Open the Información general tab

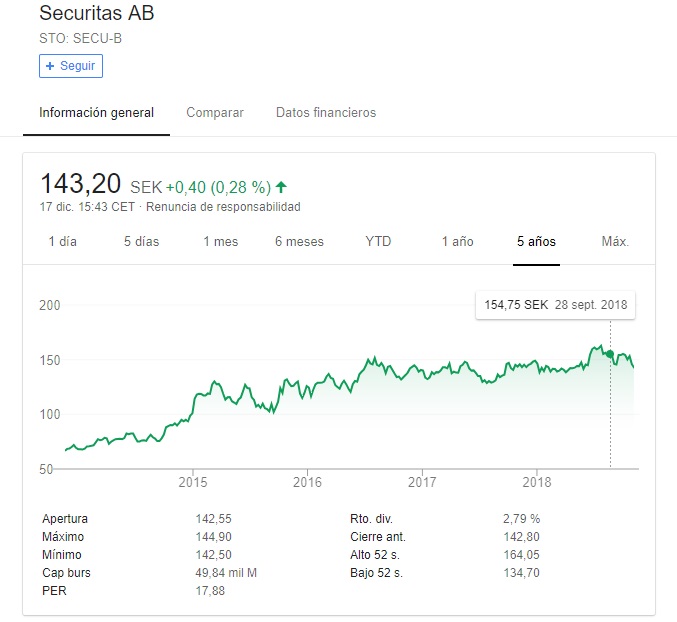pyautogui.click(x=96, y=113)
